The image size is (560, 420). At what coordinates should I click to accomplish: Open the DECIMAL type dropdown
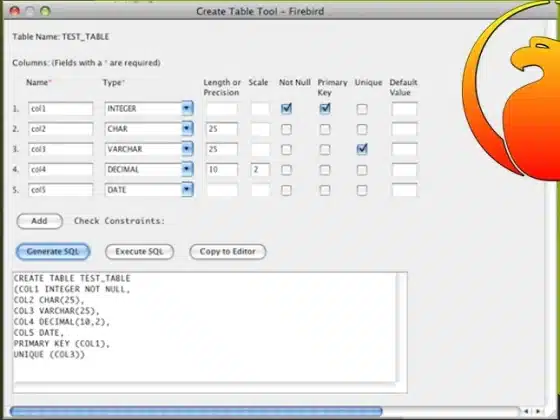pos(187,170)
